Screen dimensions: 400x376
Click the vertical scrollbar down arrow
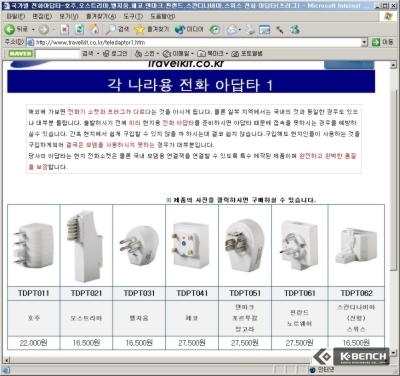pos(393,352)
